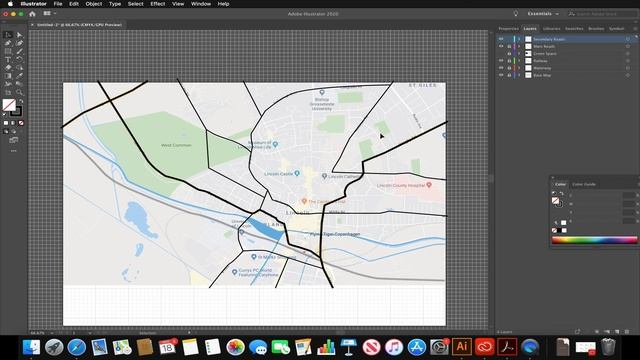
Task: Expand the Green Space layer contents
Action: (520, 53)
